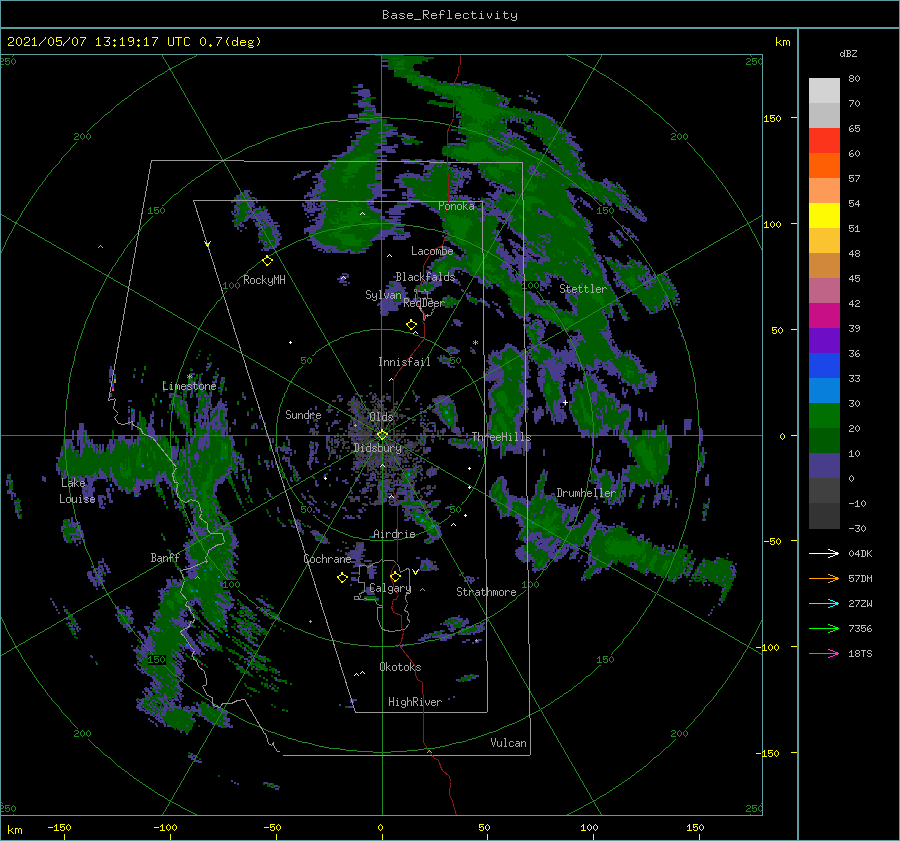Click the RockyMH label
This screenshot has height=841, width=900.
(x=264, y=280)
